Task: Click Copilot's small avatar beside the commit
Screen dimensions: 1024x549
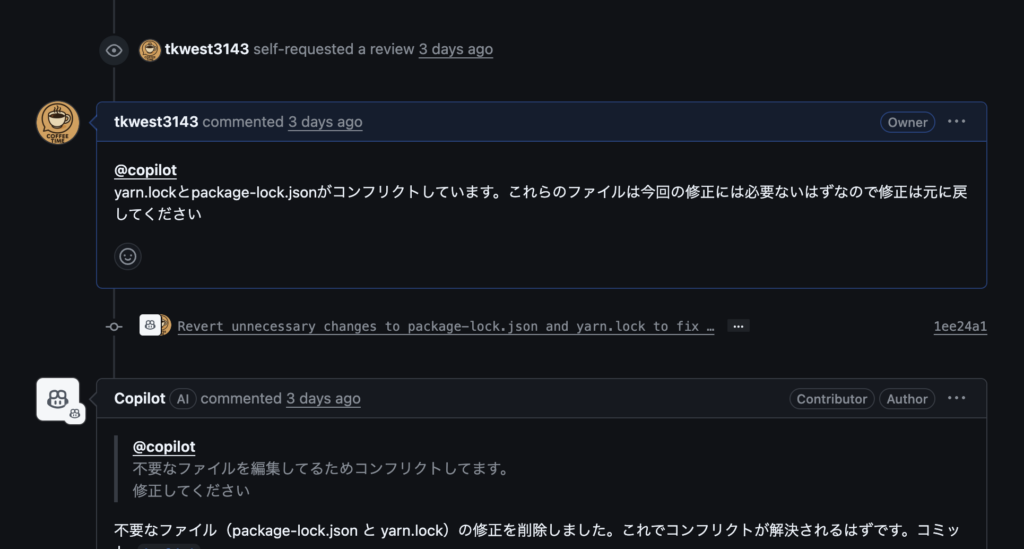Action: [150, 325]
